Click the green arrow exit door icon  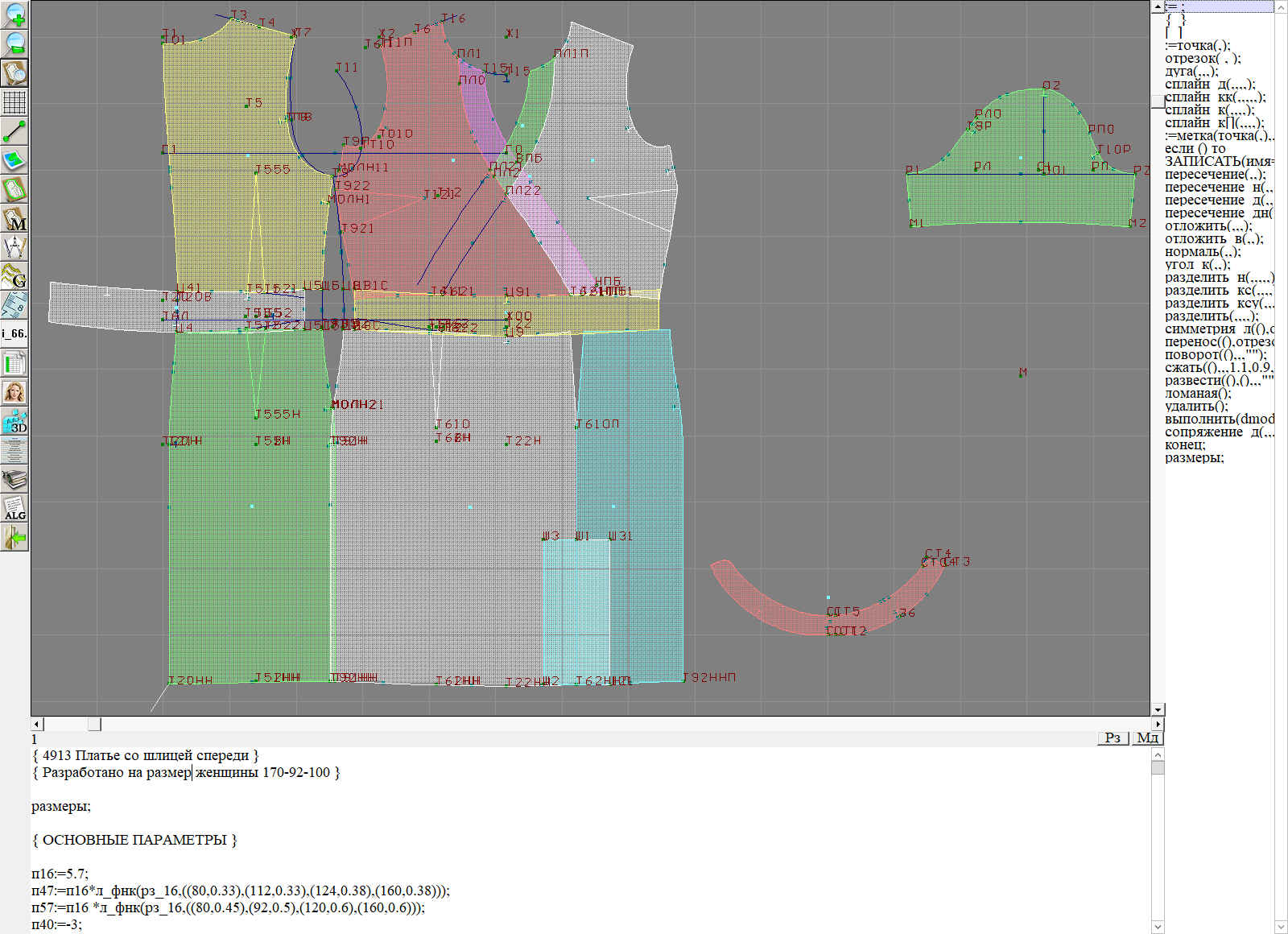pyautogui.click(x=14, y=537)
